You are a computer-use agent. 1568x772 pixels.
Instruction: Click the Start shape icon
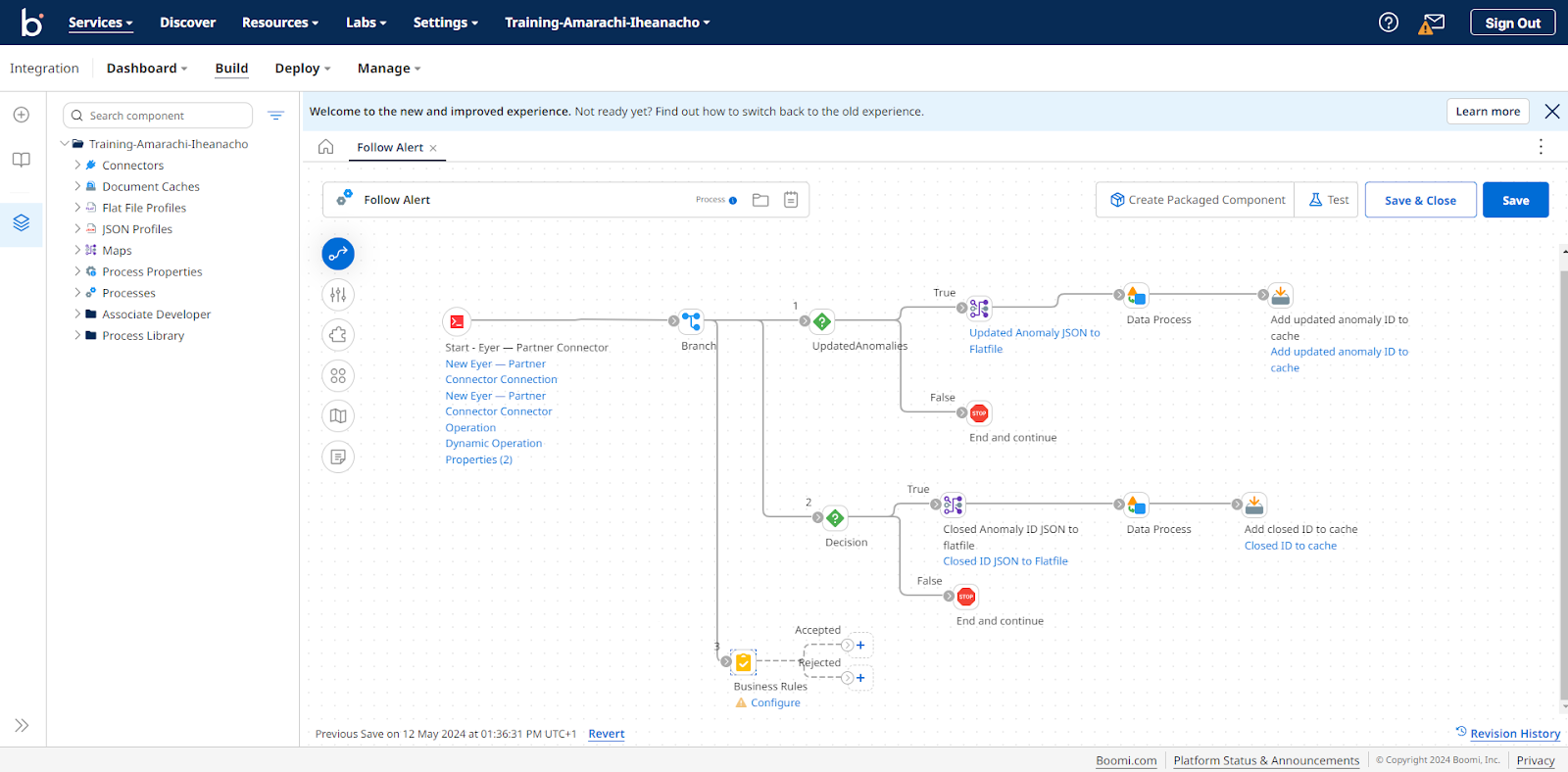click(457, 321)
